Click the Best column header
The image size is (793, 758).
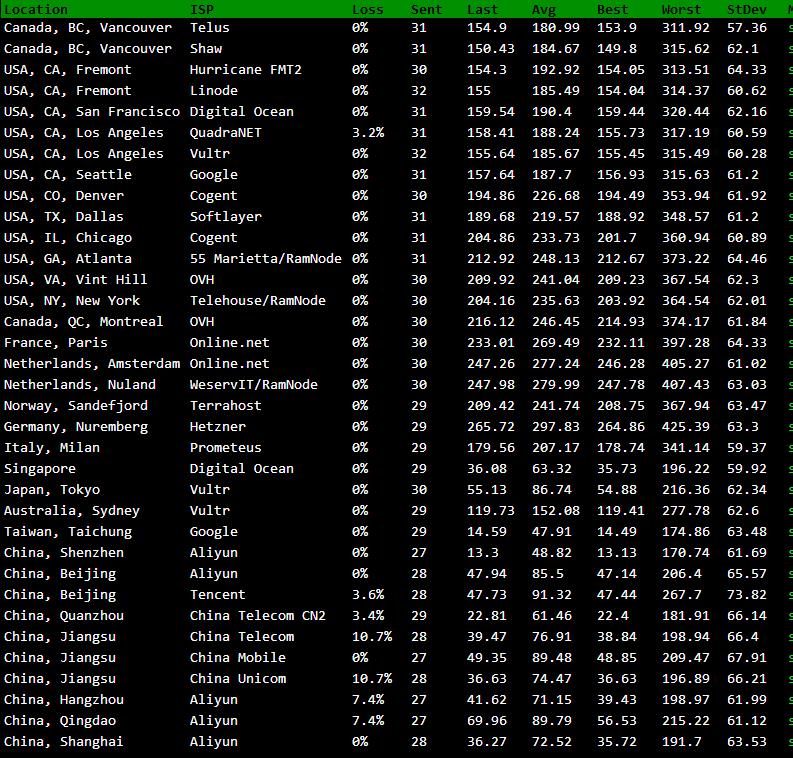point(612,9)
